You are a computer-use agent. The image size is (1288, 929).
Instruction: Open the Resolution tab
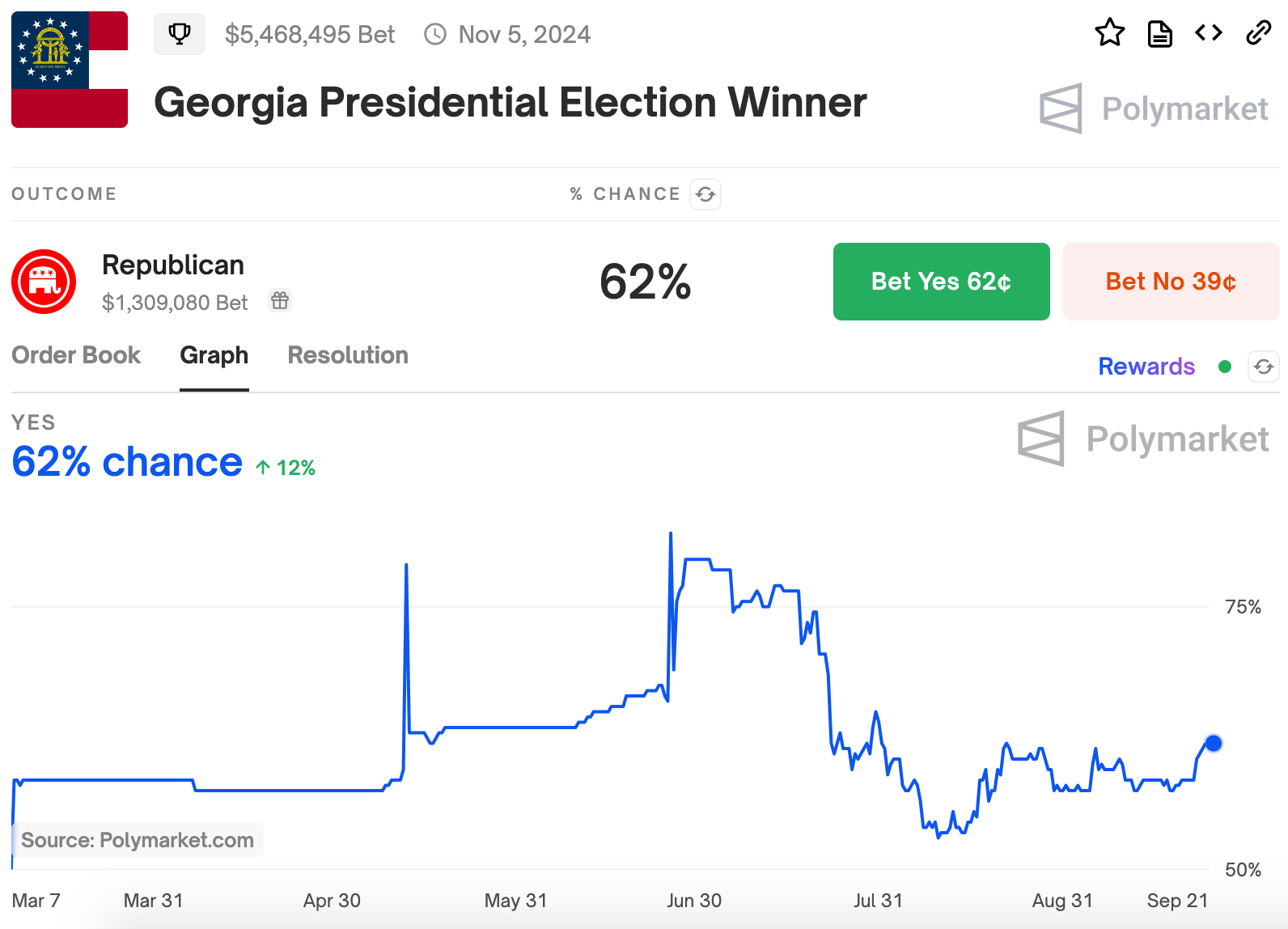[x=347, y=354]
